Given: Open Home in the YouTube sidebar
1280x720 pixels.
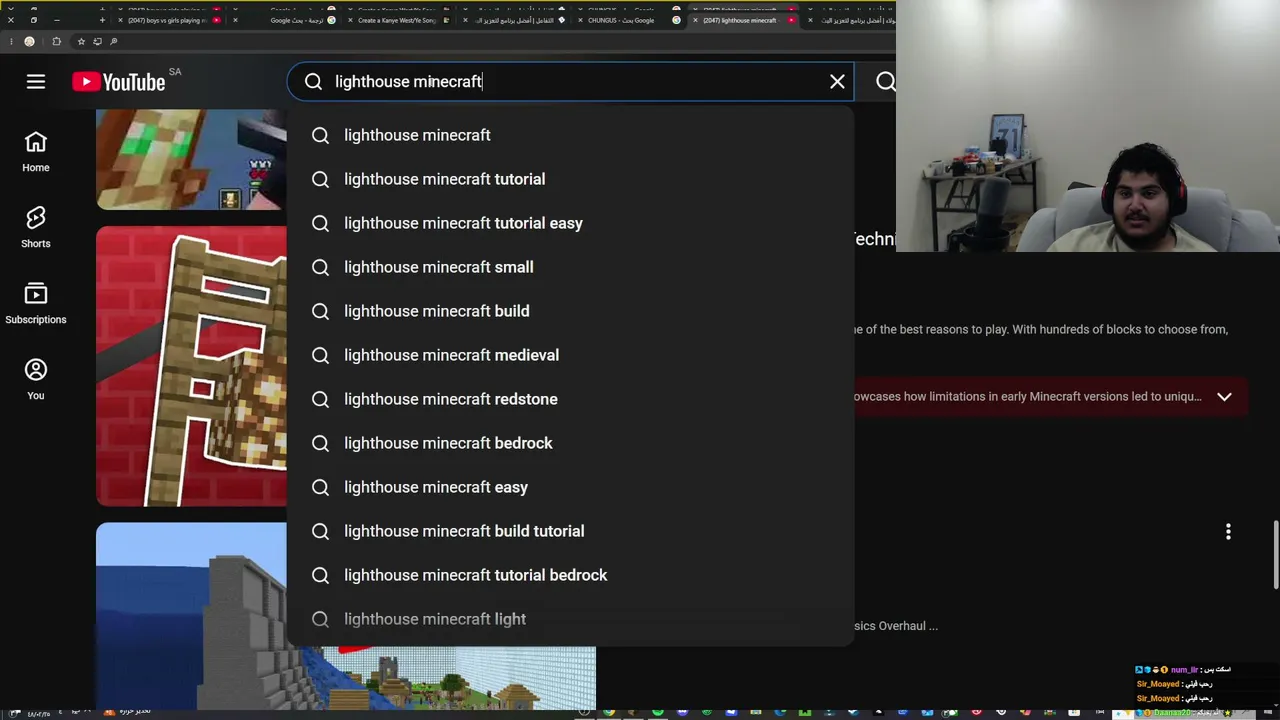Looking at the screenshot, I should [x=36, y=152].
